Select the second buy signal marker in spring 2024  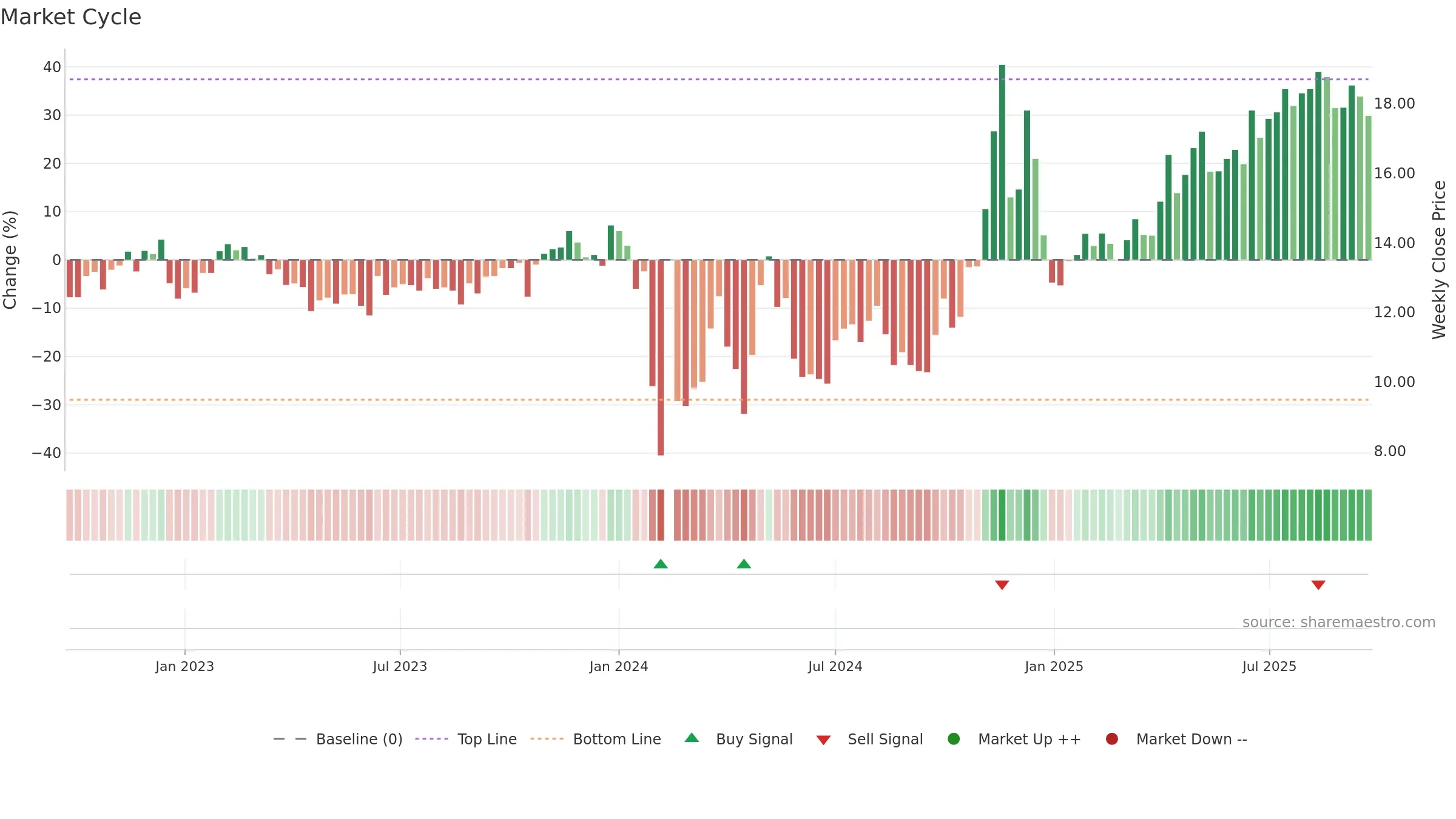[744, 564]
